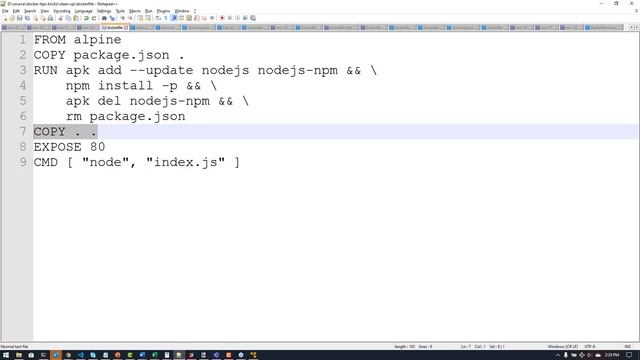Screen dimensions: 640x360
Task: Click the Replace toolbar icon
Action: (112, 18)
